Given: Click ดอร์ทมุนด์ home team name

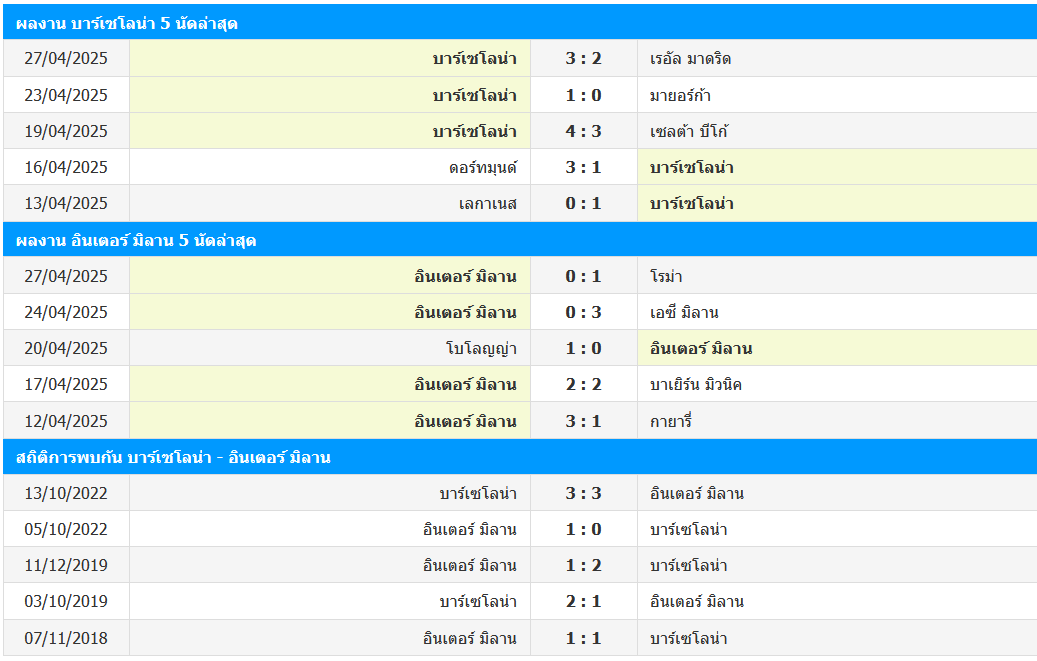Looking at the screenshot, I should pos(483,167).
